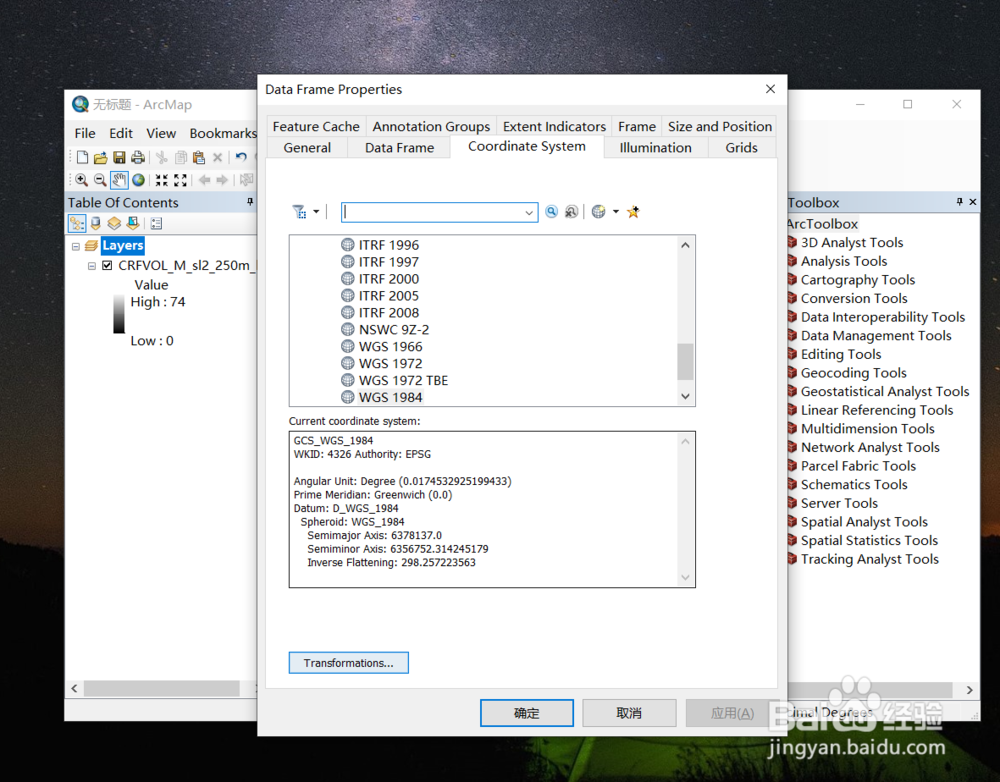The width and height of the screenshot is (1000, 782).
Task: Open Data Management Tools toolbox
Action: pyautogui.click(x=876, y=336)
